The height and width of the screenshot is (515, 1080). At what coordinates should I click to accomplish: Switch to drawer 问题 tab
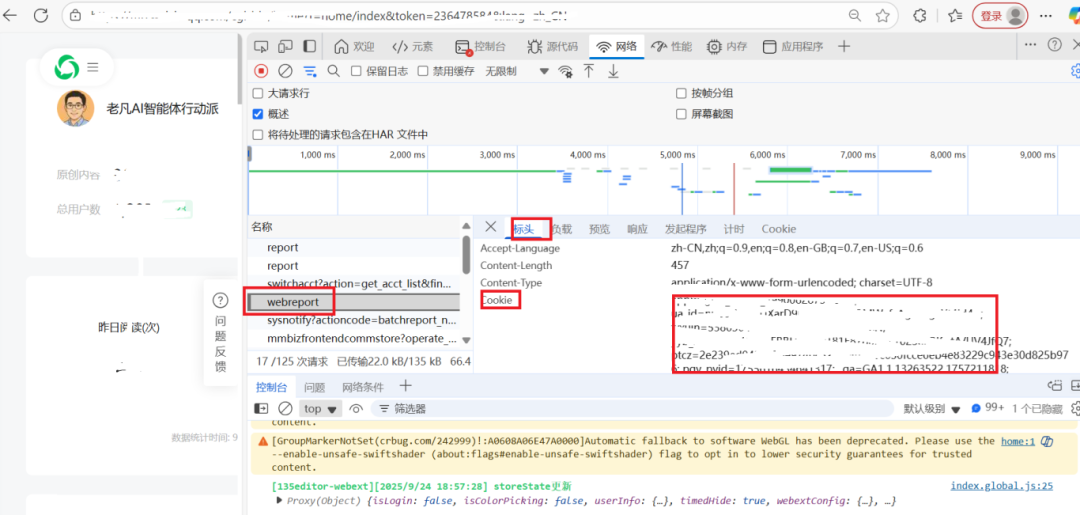tap(314, 388)
